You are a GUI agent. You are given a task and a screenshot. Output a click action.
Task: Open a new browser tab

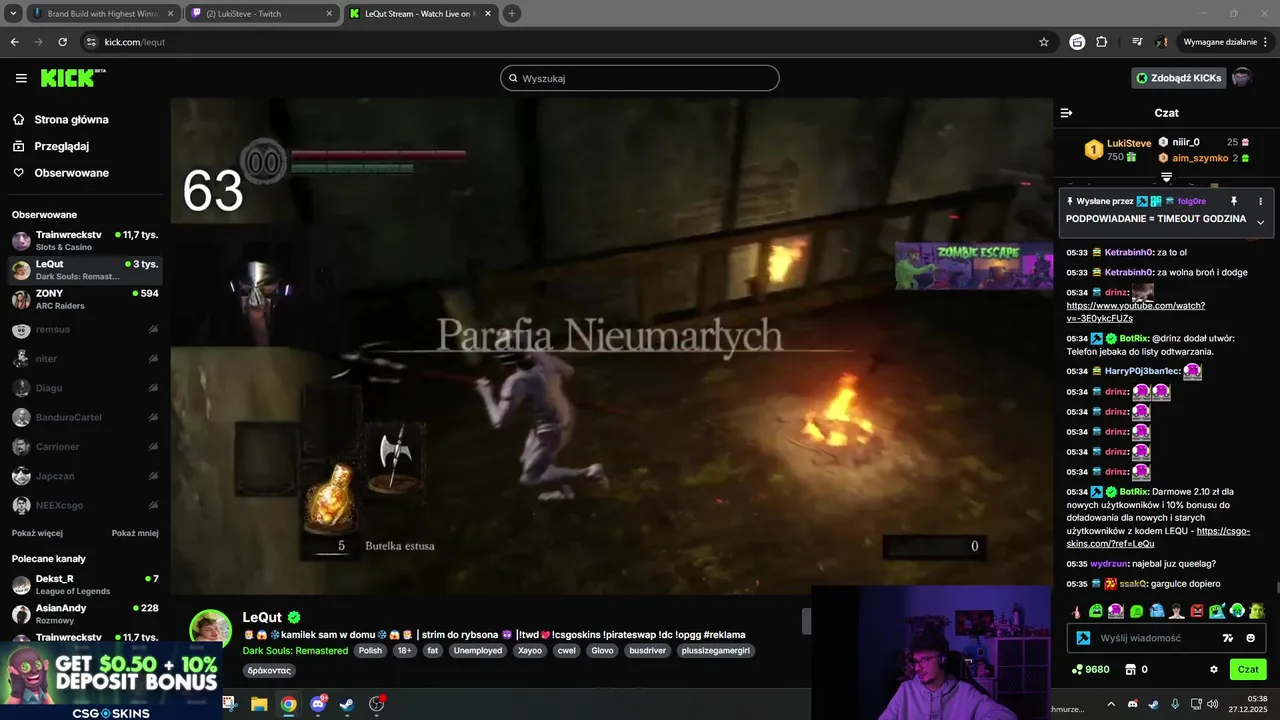coord(512,14)
